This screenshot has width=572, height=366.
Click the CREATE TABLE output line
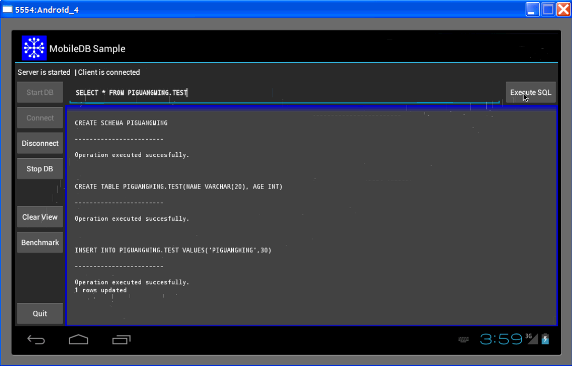click(178, 186)
